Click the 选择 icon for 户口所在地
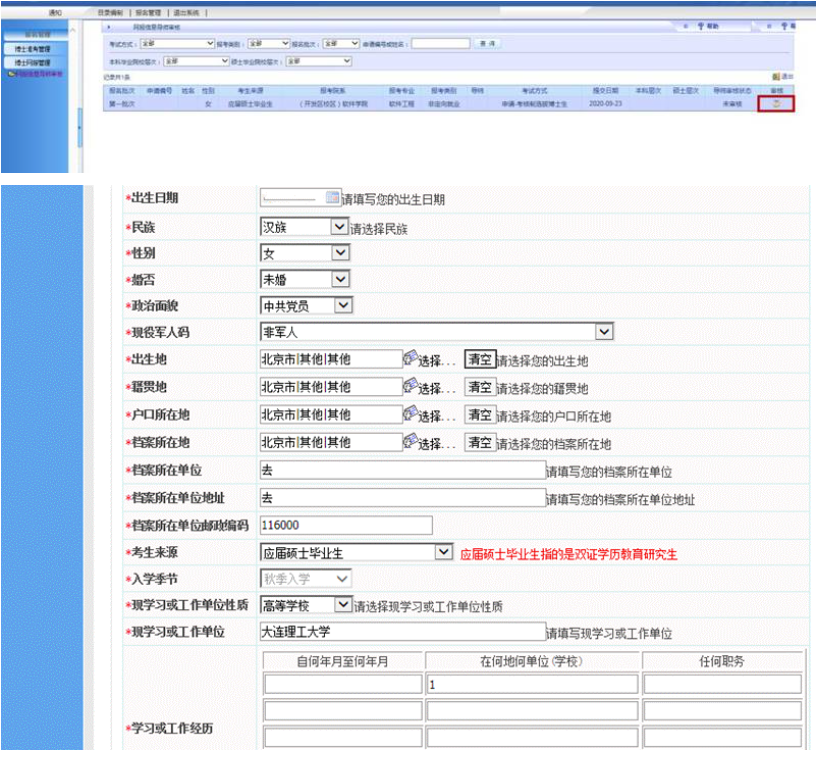Screen dimensions: 821x758 (x=411, y=415)
